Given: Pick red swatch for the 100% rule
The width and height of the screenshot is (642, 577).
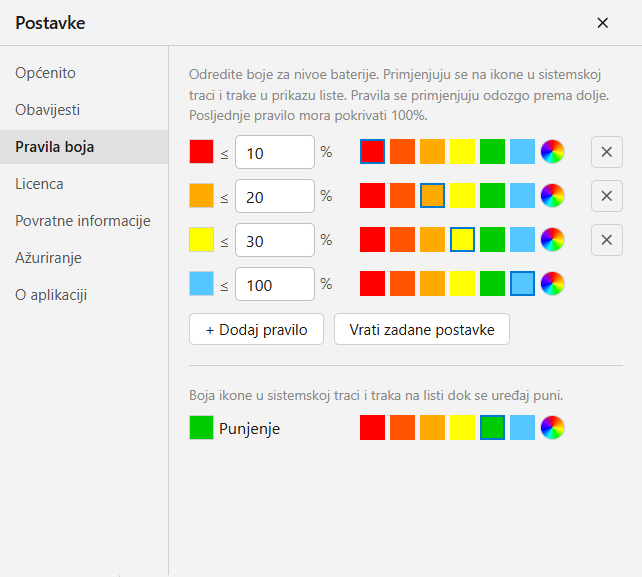Looking at the screenshot, I should click(372, 283).
